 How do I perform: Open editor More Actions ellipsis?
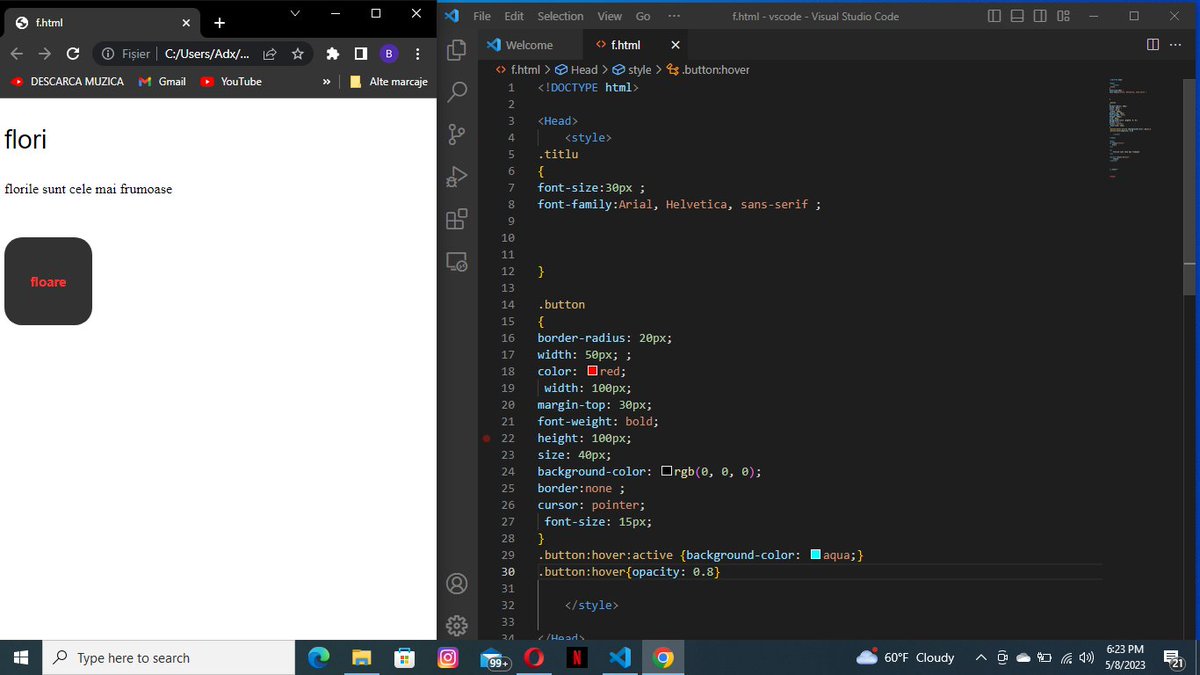point(1174,45)
